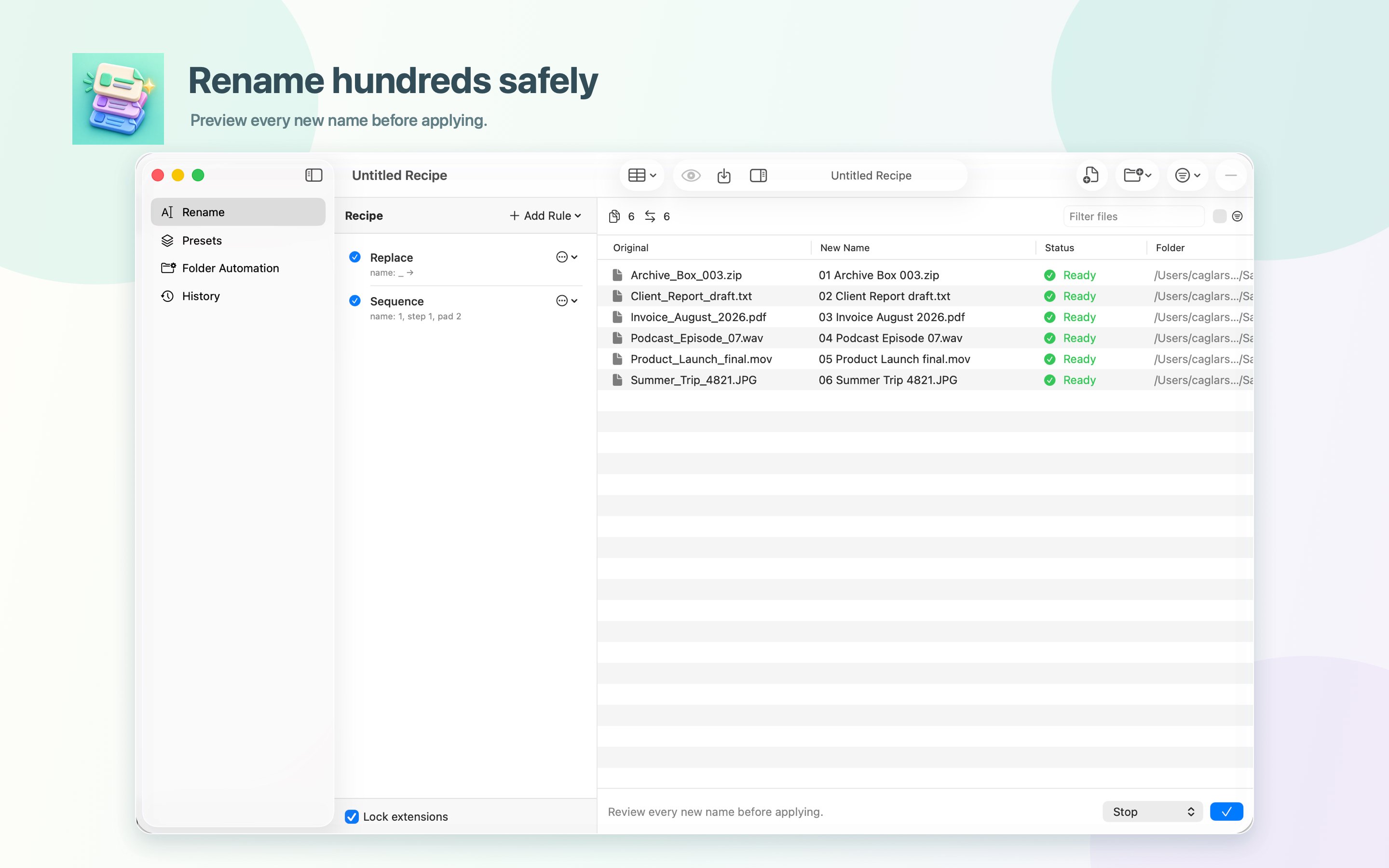Image resolution: width=1389 pixels, height=868 pixels.
Task: Click the file icon for Summer_Trip_4821.JPG
Action: [x=618, y=380]
